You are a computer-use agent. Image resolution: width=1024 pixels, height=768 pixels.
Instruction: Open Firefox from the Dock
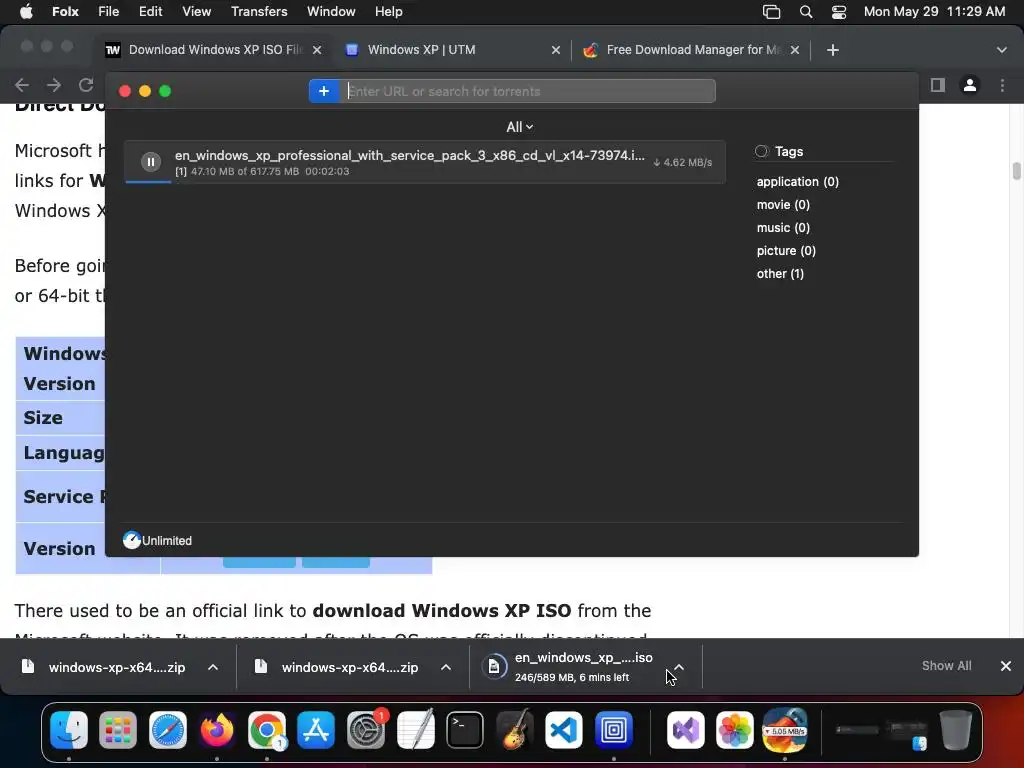[x=217, y=729]
